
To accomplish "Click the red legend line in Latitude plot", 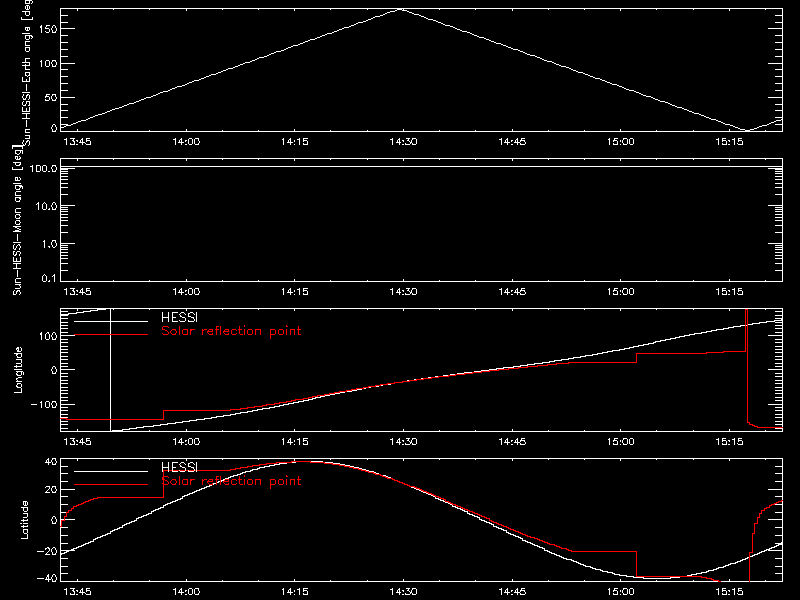I will click(111, 485).
